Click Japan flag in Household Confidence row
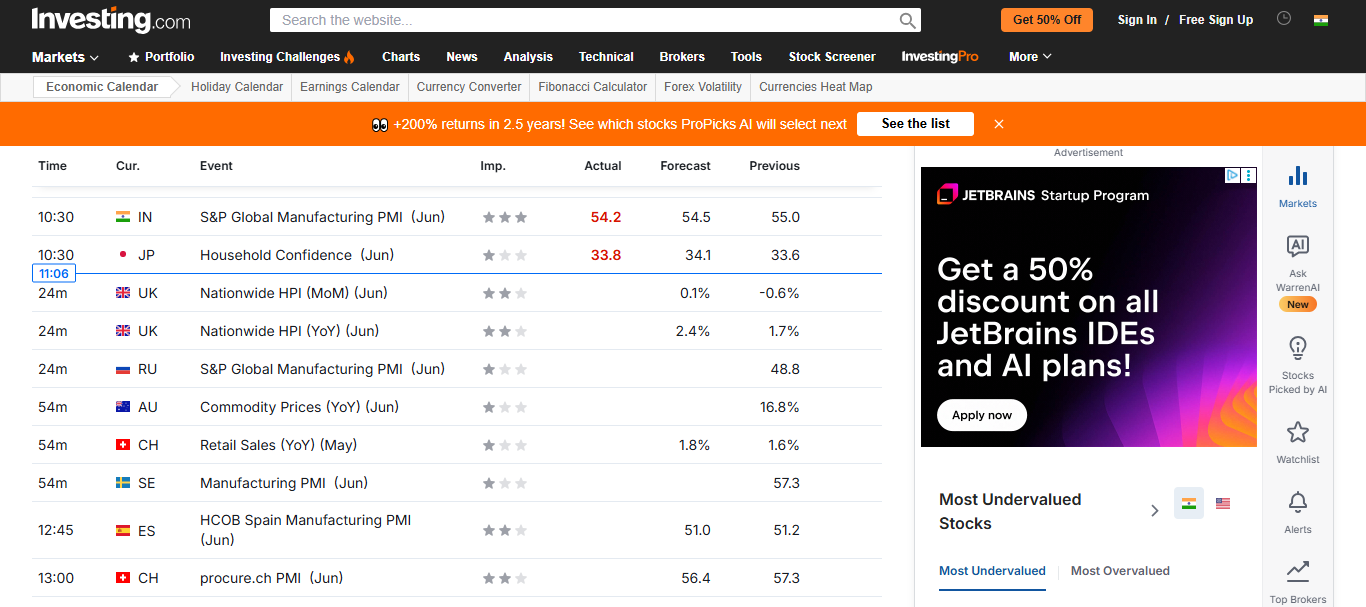Viewport: 1366px width, 607px height. tap(123, 255)
